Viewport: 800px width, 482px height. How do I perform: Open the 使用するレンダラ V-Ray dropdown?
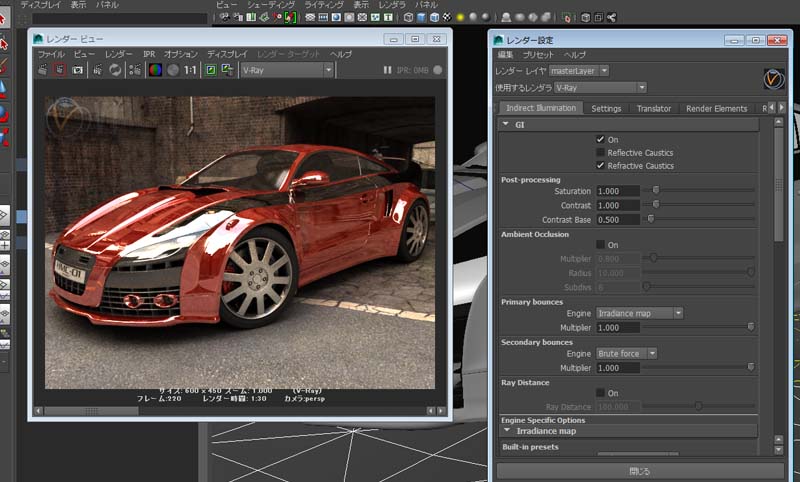[x=601, y=88]
